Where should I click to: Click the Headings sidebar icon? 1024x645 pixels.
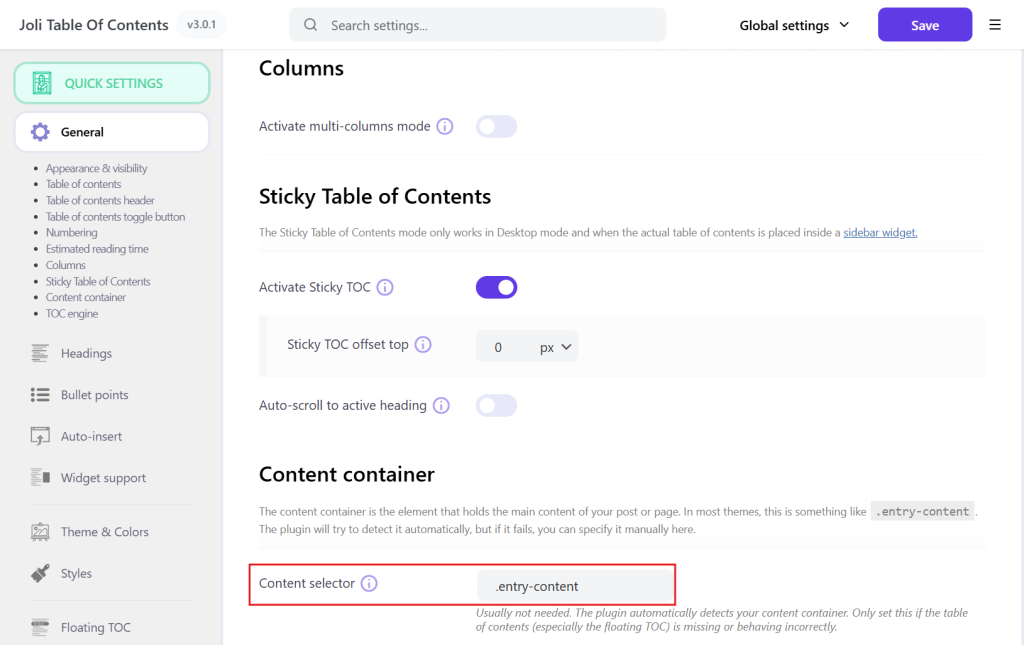click(x=40, y=353)
